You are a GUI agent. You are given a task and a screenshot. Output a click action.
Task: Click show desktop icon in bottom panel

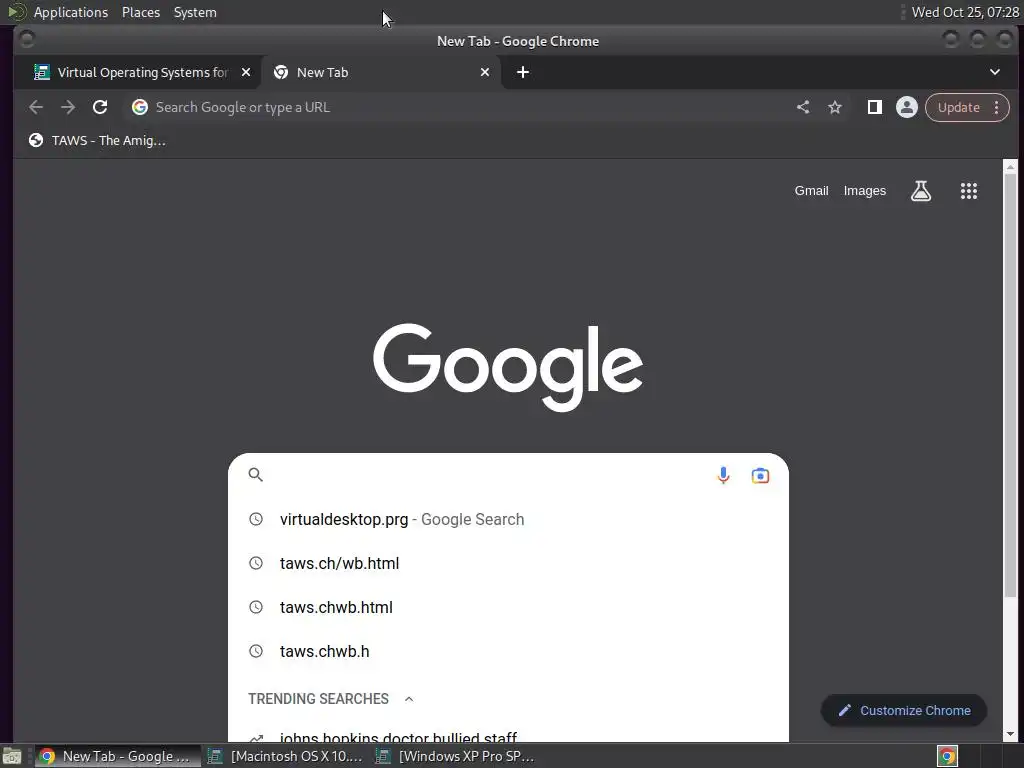(x=12, y=756)
